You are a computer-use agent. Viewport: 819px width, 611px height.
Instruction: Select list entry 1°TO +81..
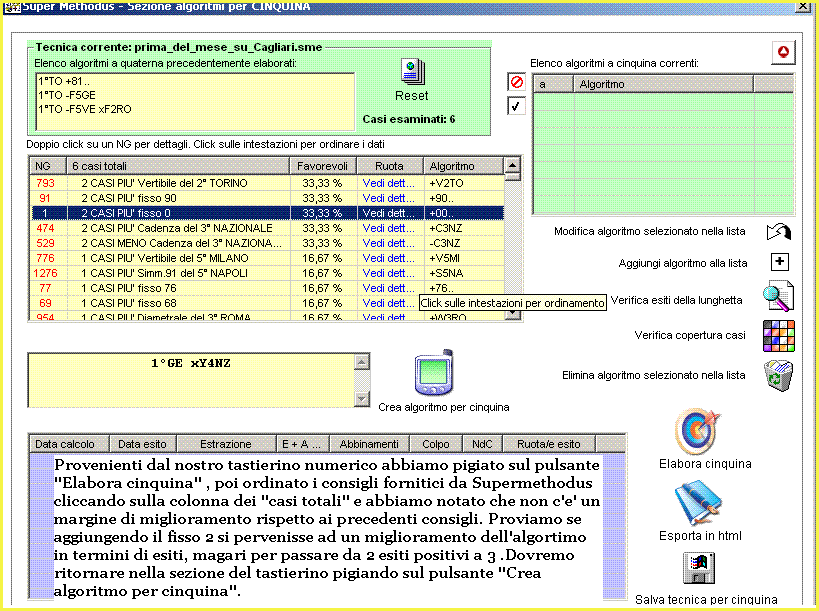tap(64, 81)
